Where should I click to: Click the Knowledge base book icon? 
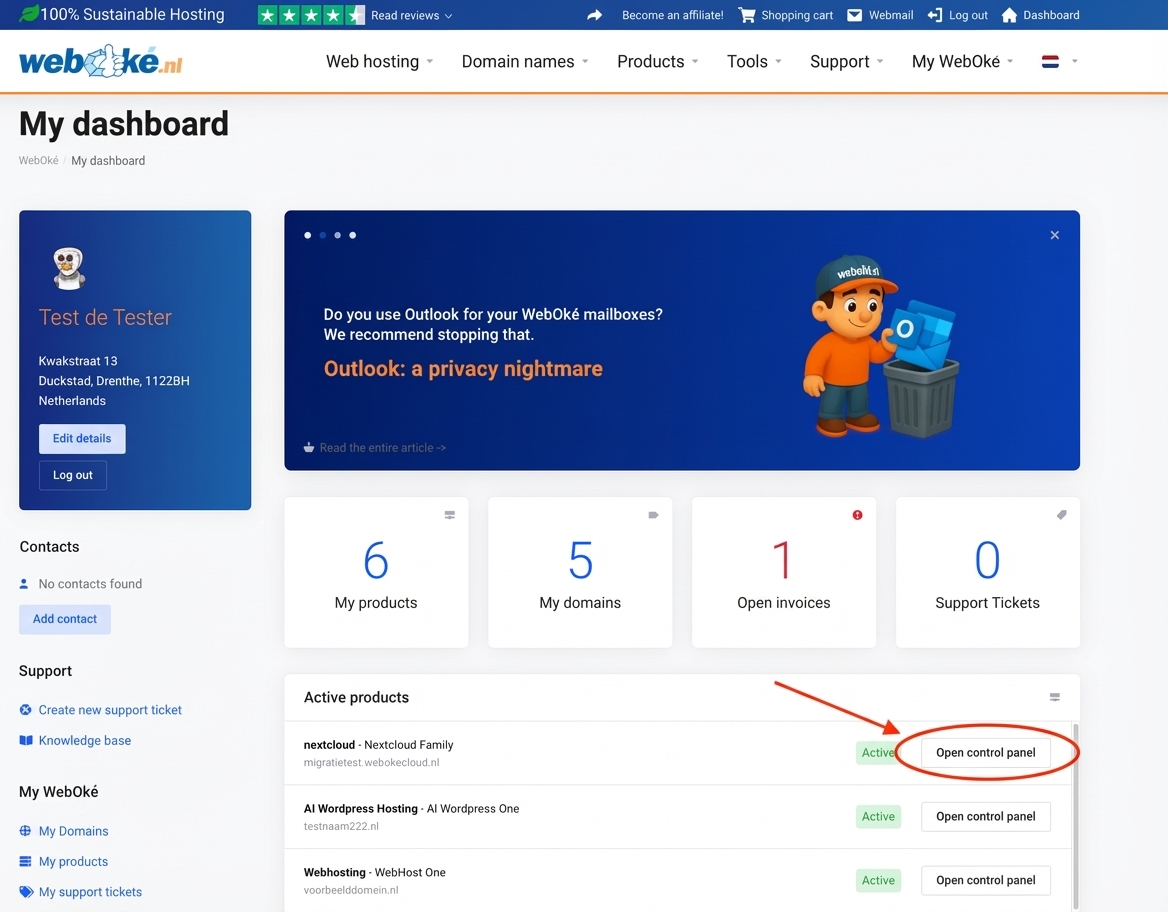tap(26, 741)
